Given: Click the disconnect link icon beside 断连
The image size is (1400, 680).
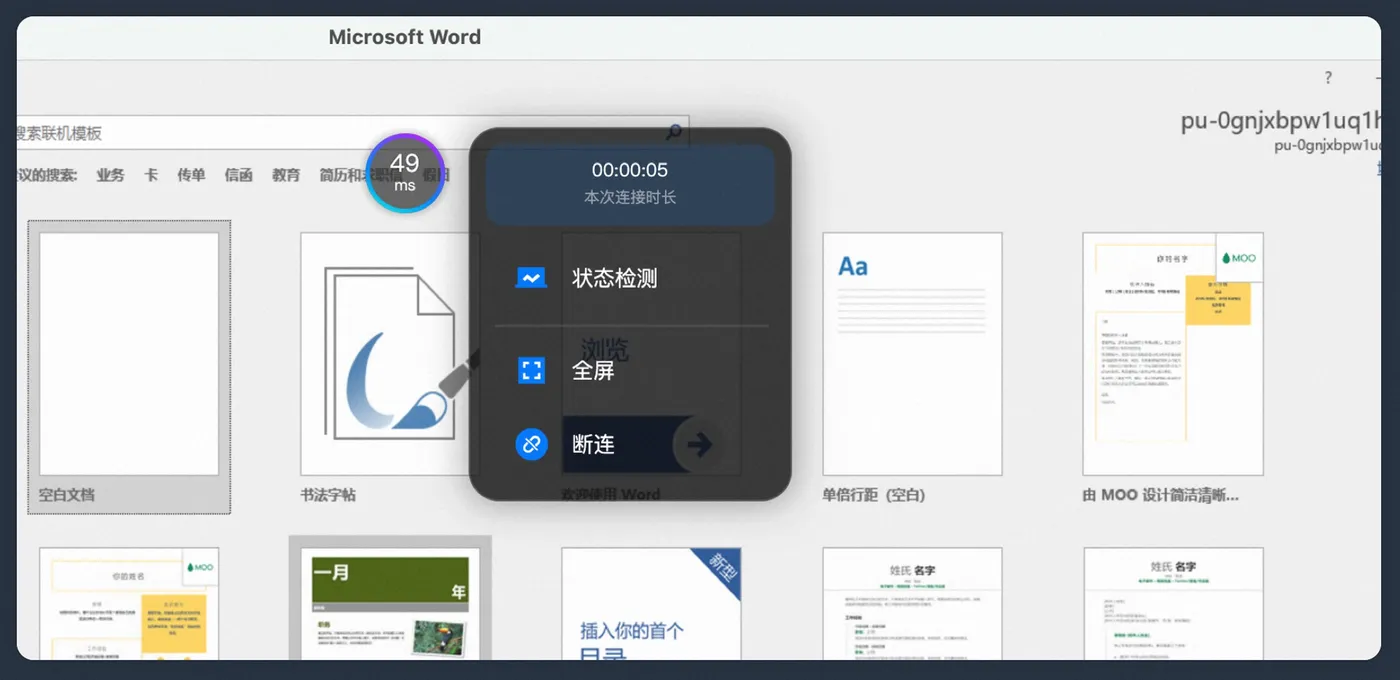Looking at the screenshot, I should point(531,444).
